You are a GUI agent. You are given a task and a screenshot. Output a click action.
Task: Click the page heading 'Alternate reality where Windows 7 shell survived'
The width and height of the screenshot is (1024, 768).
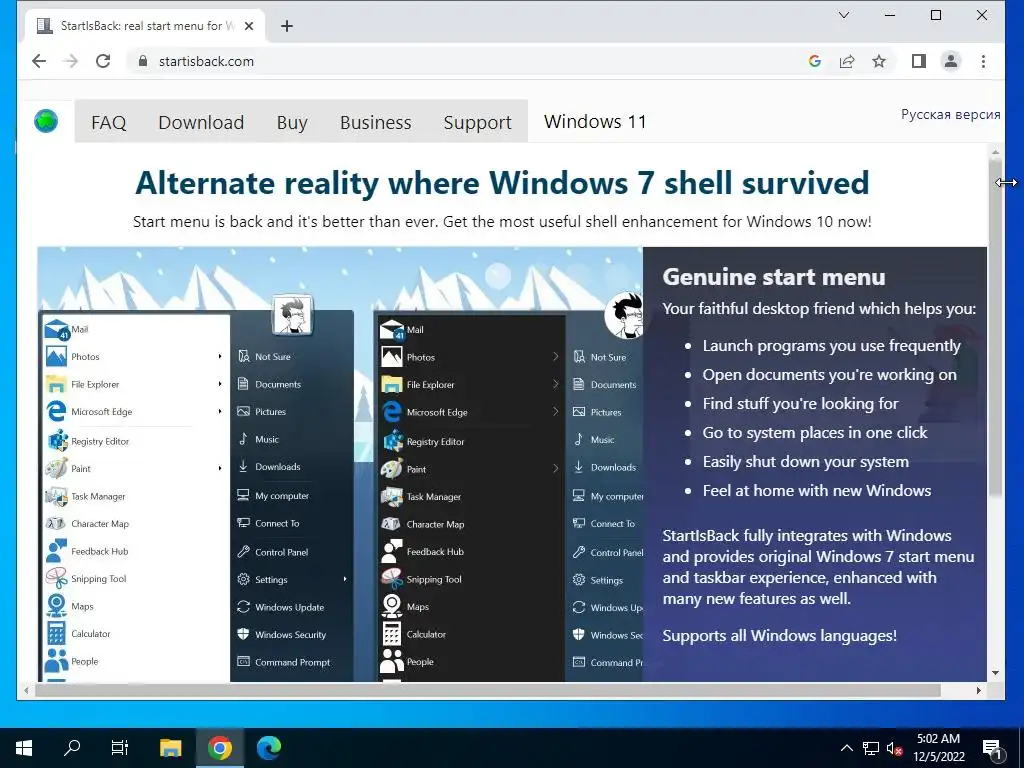click(502, 182)
